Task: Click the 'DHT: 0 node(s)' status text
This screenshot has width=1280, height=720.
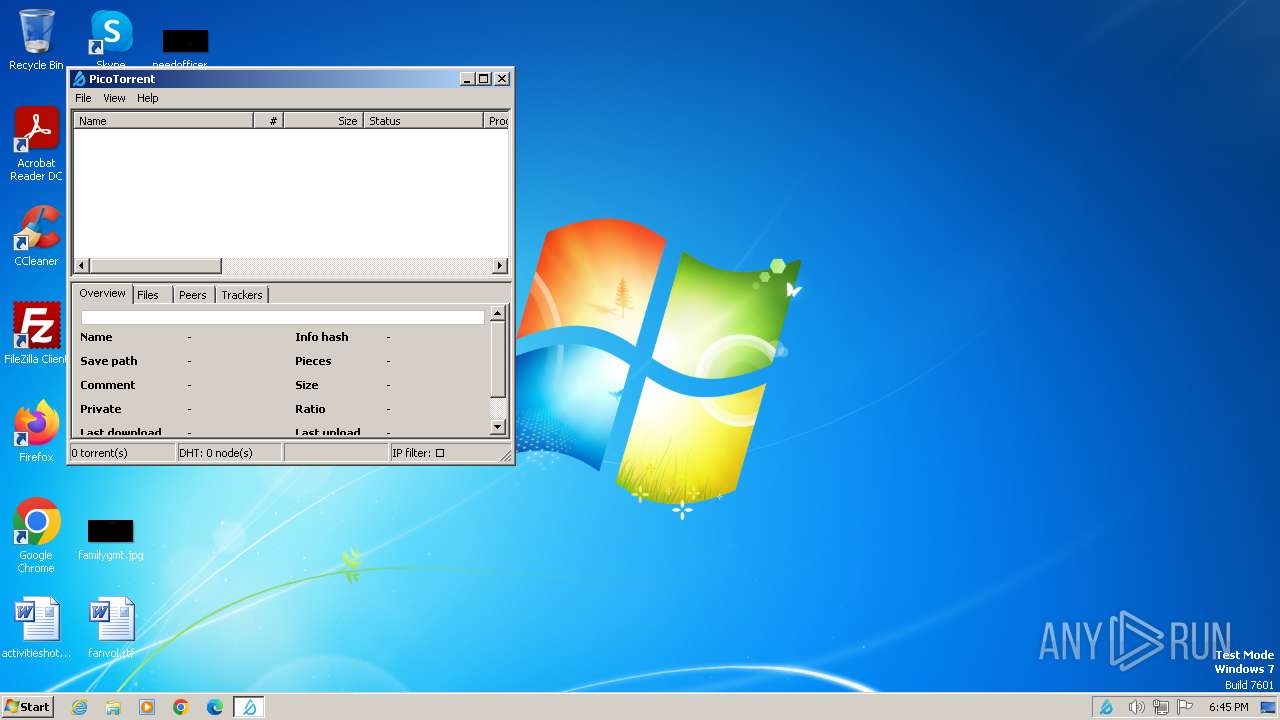Action: (x=216, y=453)
